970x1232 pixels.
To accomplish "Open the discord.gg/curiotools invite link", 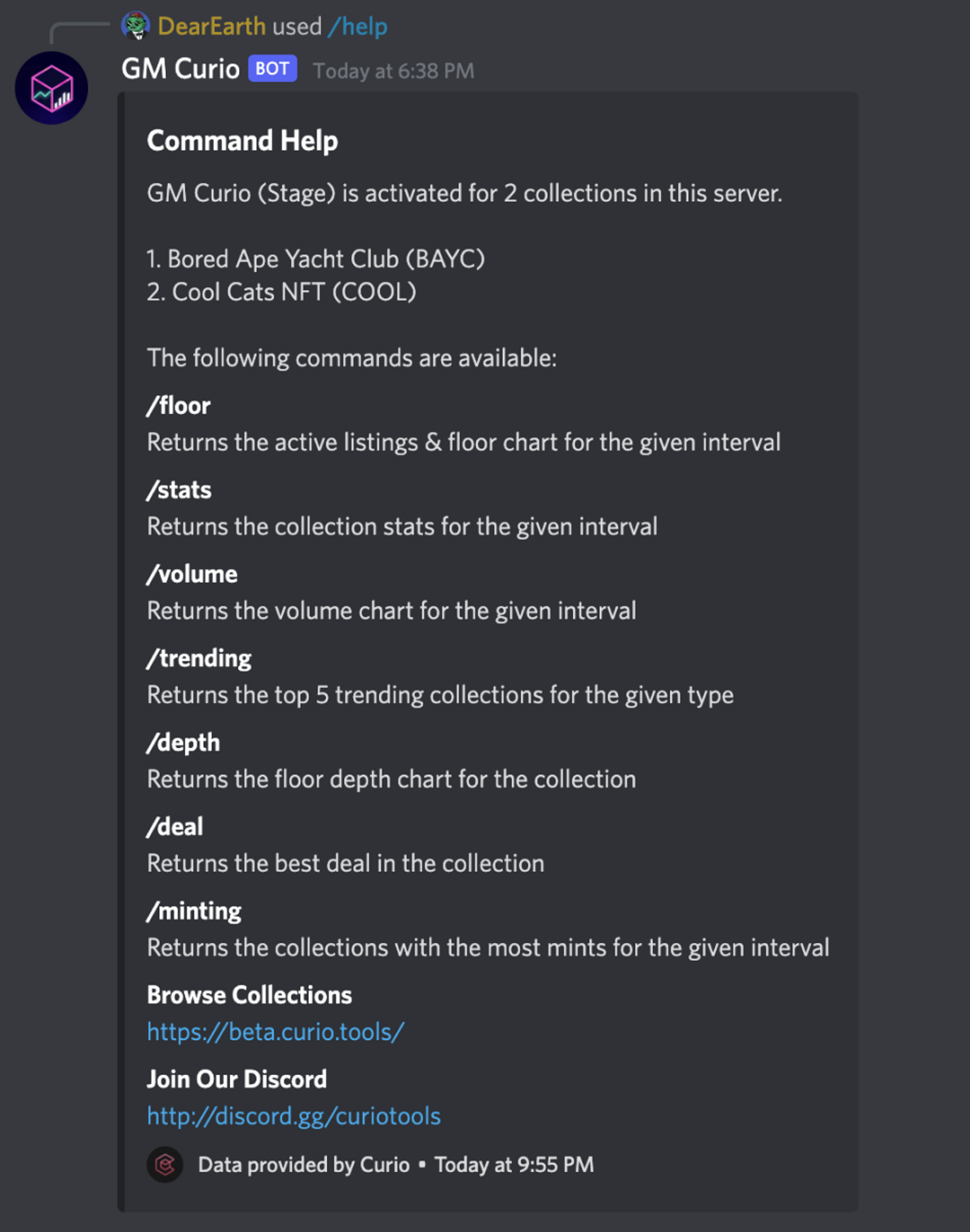I will (293, 1116).
